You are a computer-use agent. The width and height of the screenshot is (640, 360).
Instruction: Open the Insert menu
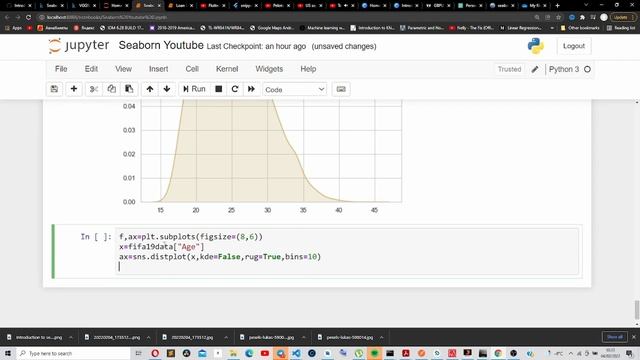tap(158, 69)
